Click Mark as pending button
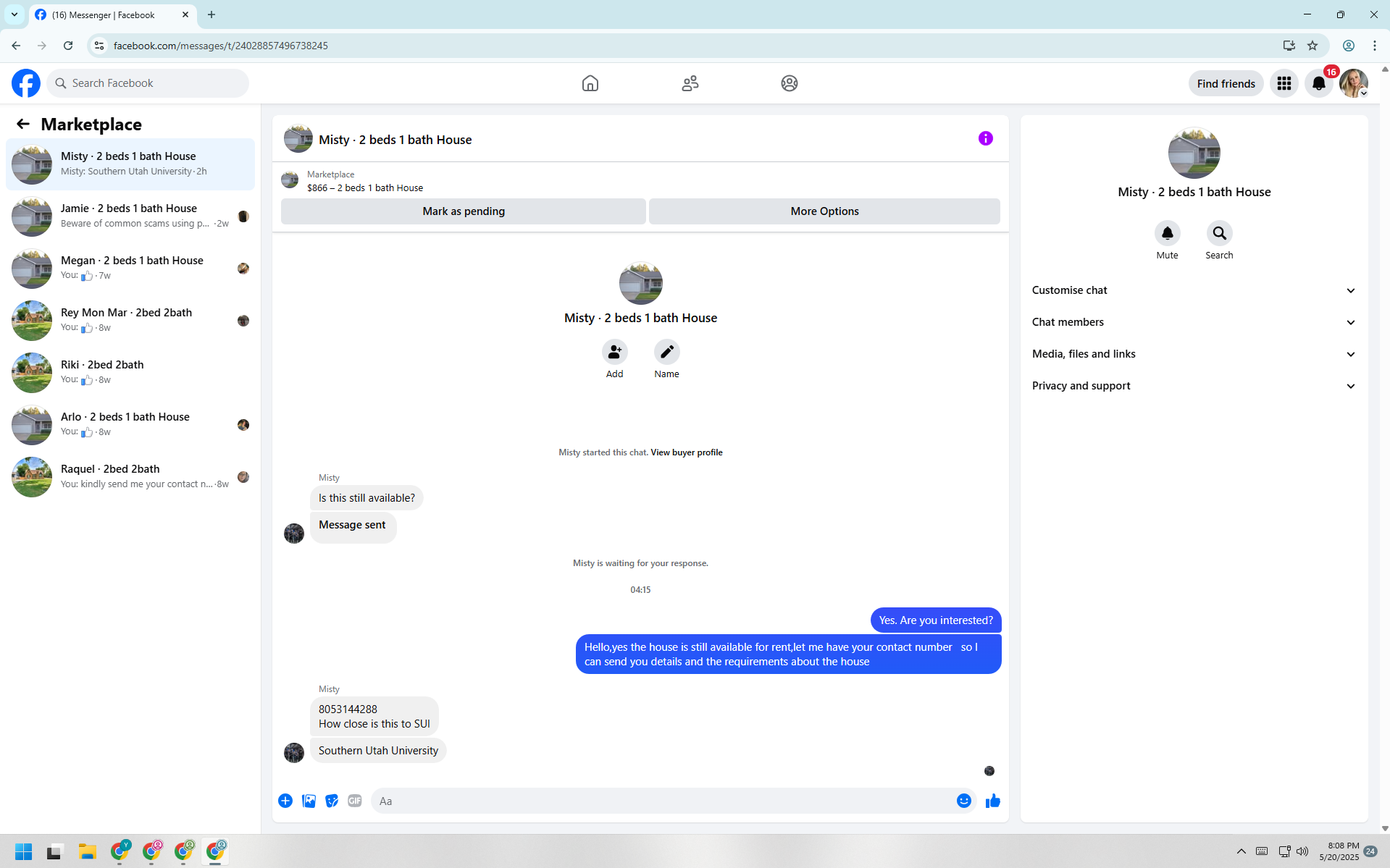This screenshot has width=1390, height=868. (x=464, y=211)
